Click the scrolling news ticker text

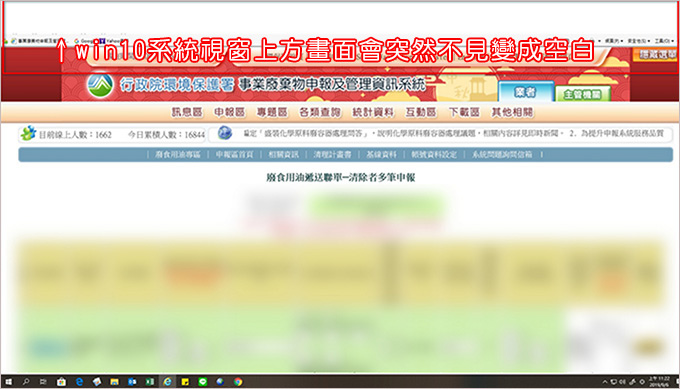(x=453, y=134)
